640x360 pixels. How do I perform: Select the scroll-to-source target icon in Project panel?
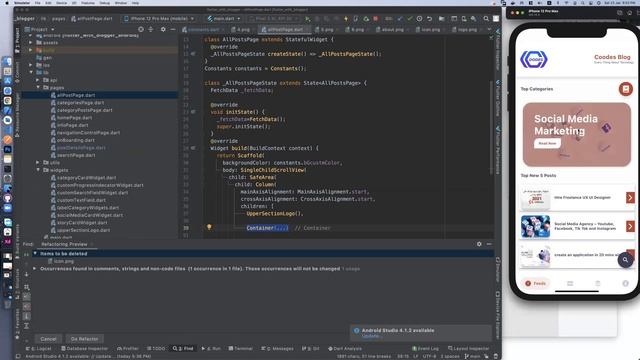(x=141, y=29)
